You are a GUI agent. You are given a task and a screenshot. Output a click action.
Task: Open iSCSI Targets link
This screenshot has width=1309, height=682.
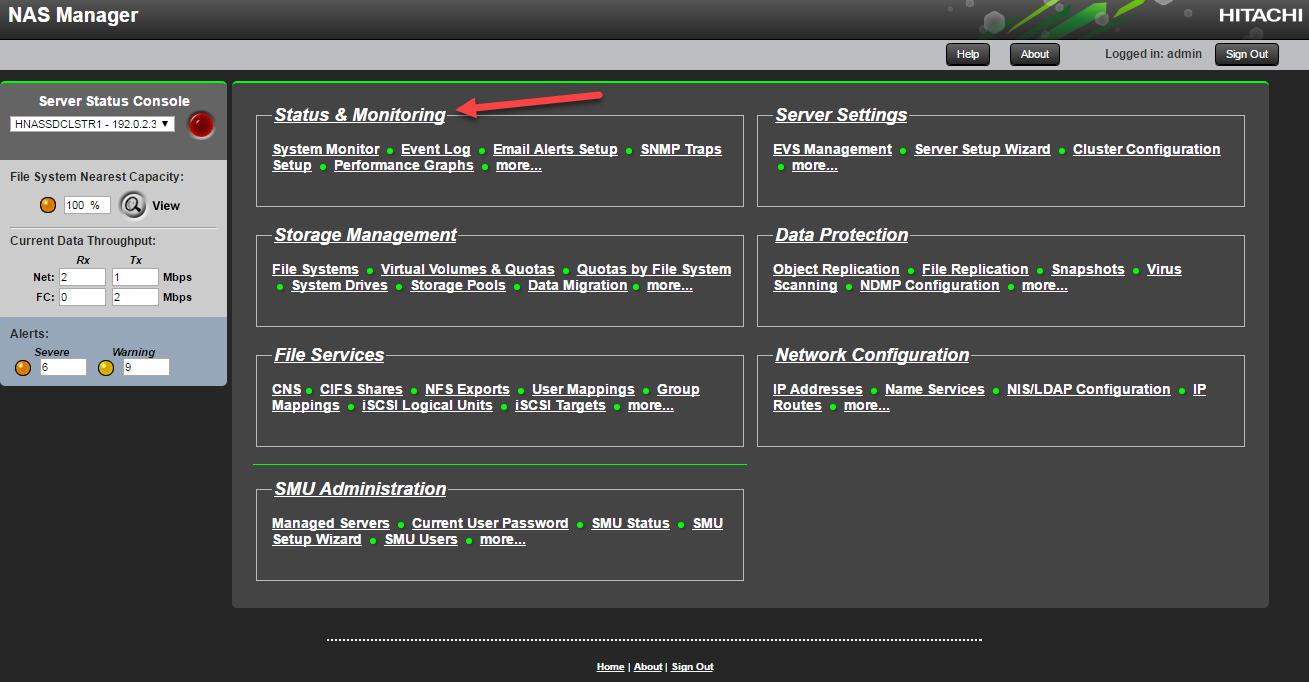click(x=560, y=405)
